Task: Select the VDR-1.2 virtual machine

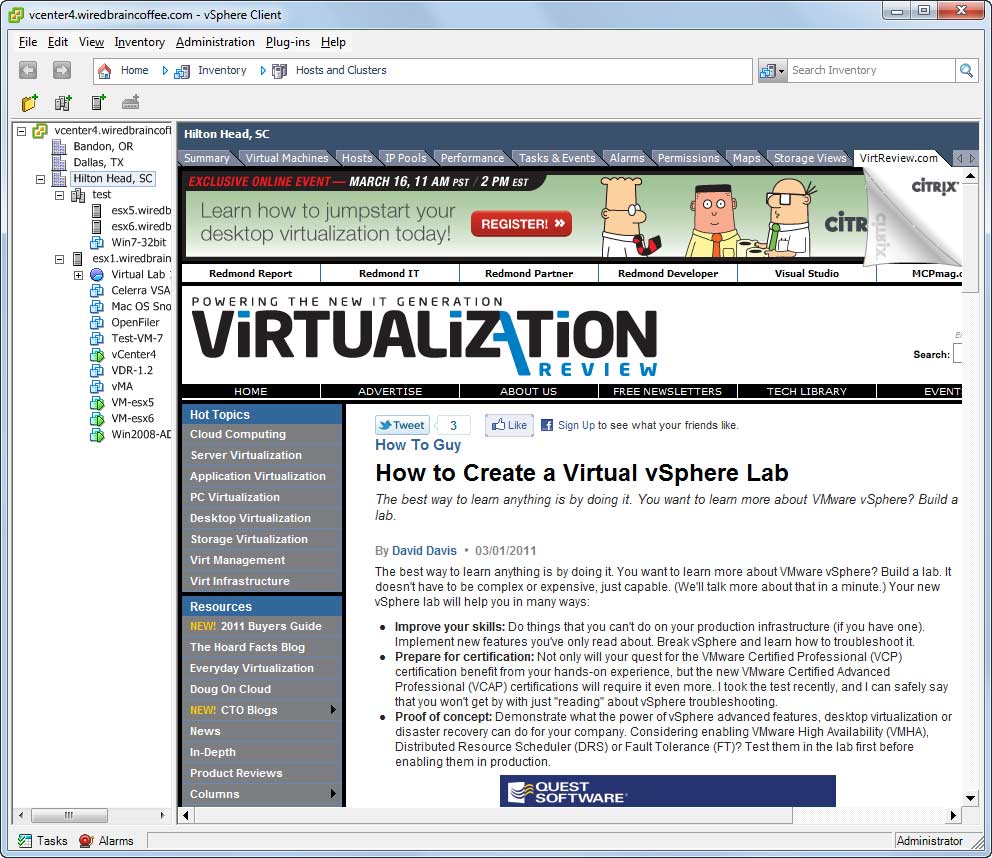Action: click(x=132, y=370)
